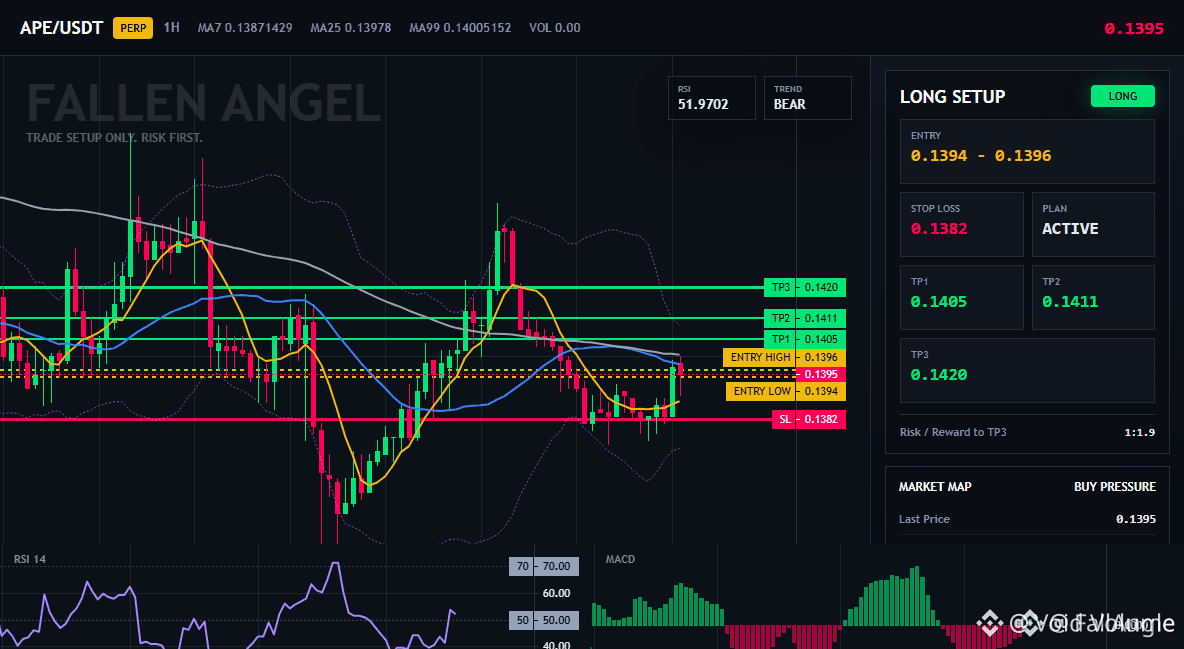Viewport: 1184px width, 649px height.
Task: Click the TP1 0.1405 chart line tag
Action: [805, 339]
